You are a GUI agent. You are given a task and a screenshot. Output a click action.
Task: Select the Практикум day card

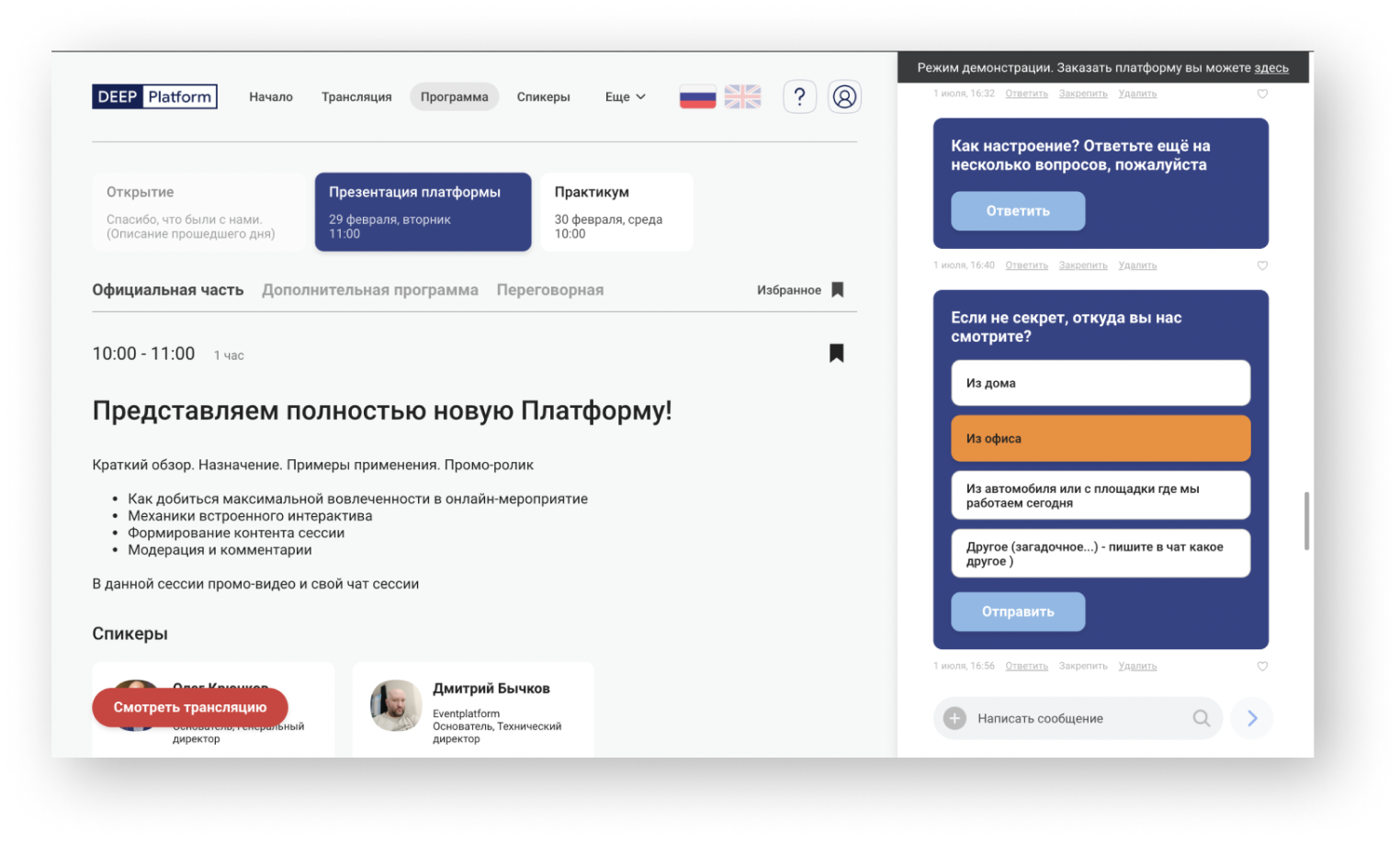coord(616,212)
